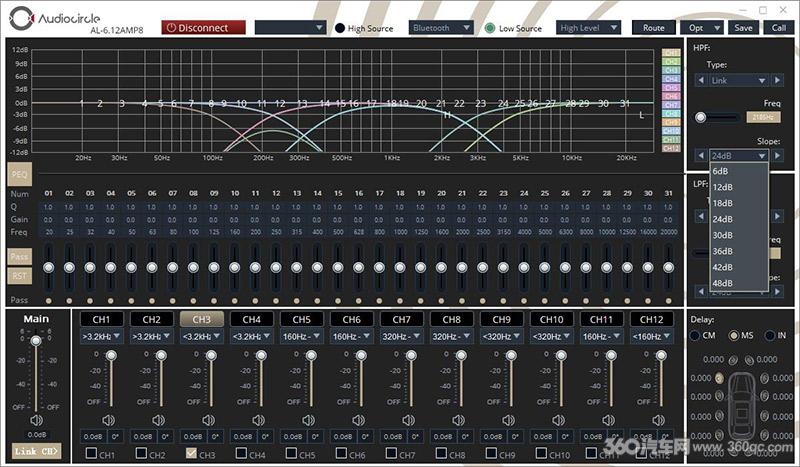800x467 pixels.
Task: Click the Link CH> button
Action: point(36,451)
